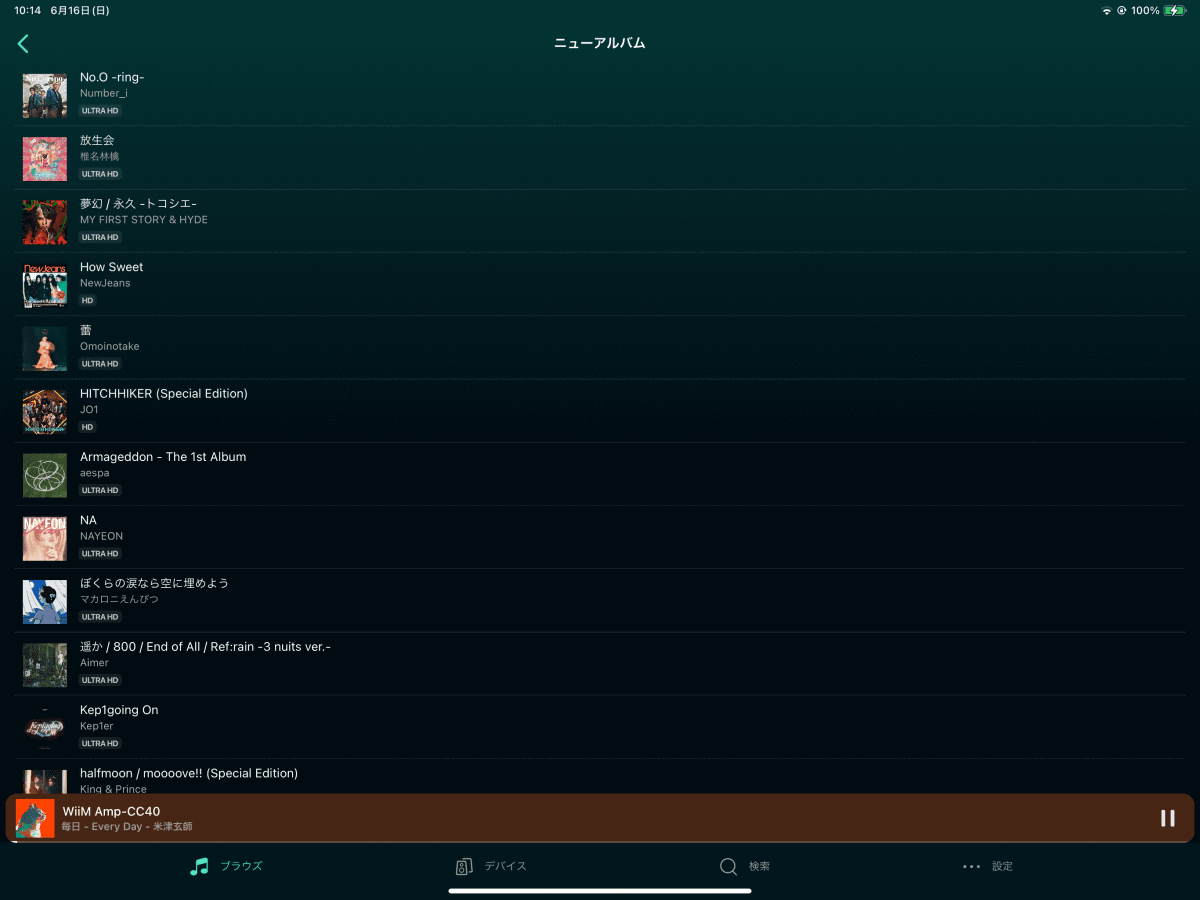Viewport: 1200px width, 900px height.
Task: Tap the artist name King & Prince
Action: (113, 789)
